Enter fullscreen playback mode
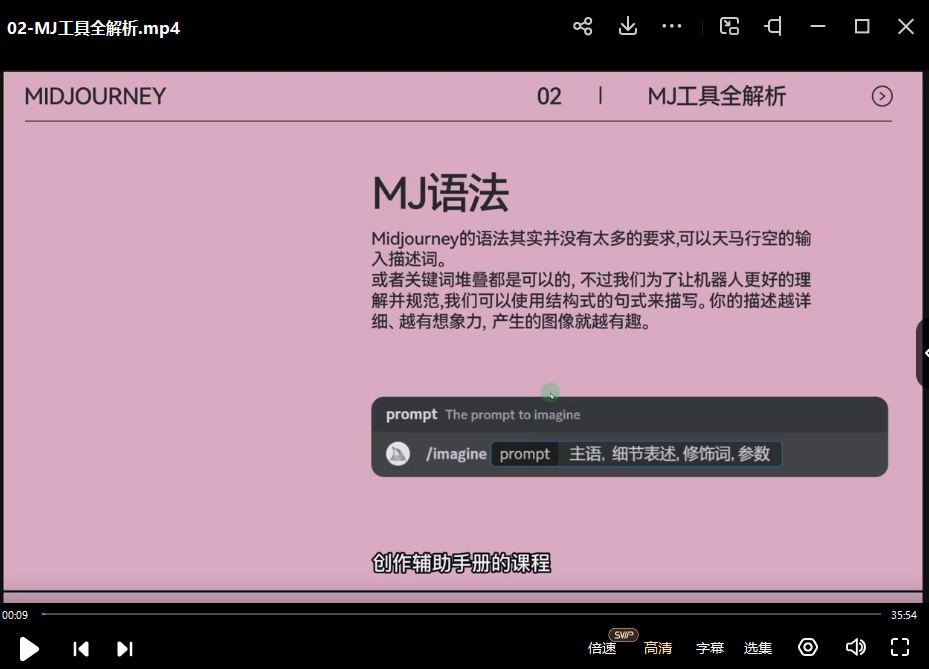The image size is (929, 669). [x=899, y=647]
